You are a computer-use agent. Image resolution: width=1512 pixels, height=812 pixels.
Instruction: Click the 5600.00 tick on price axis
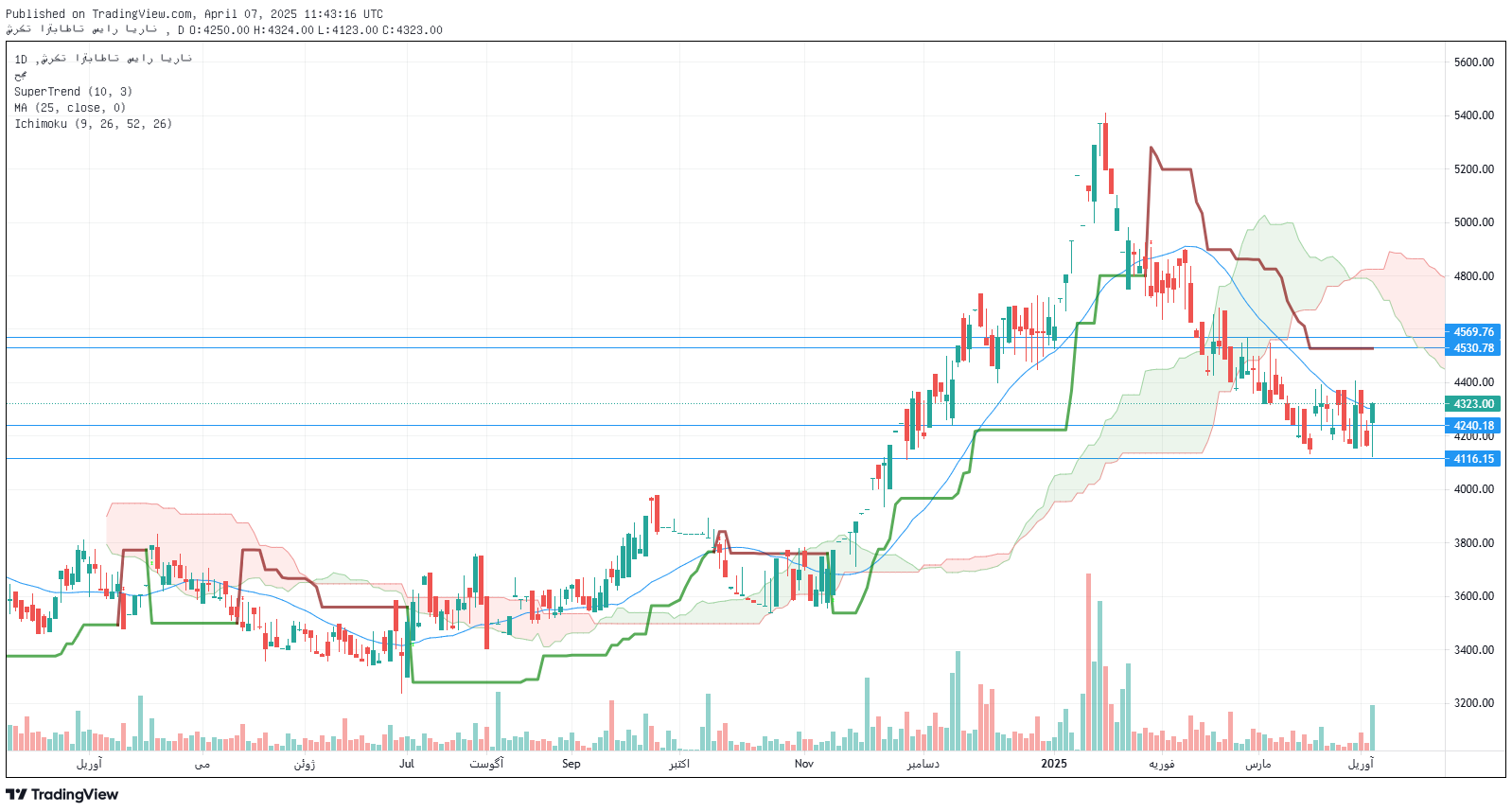[x=1473, y=62]
